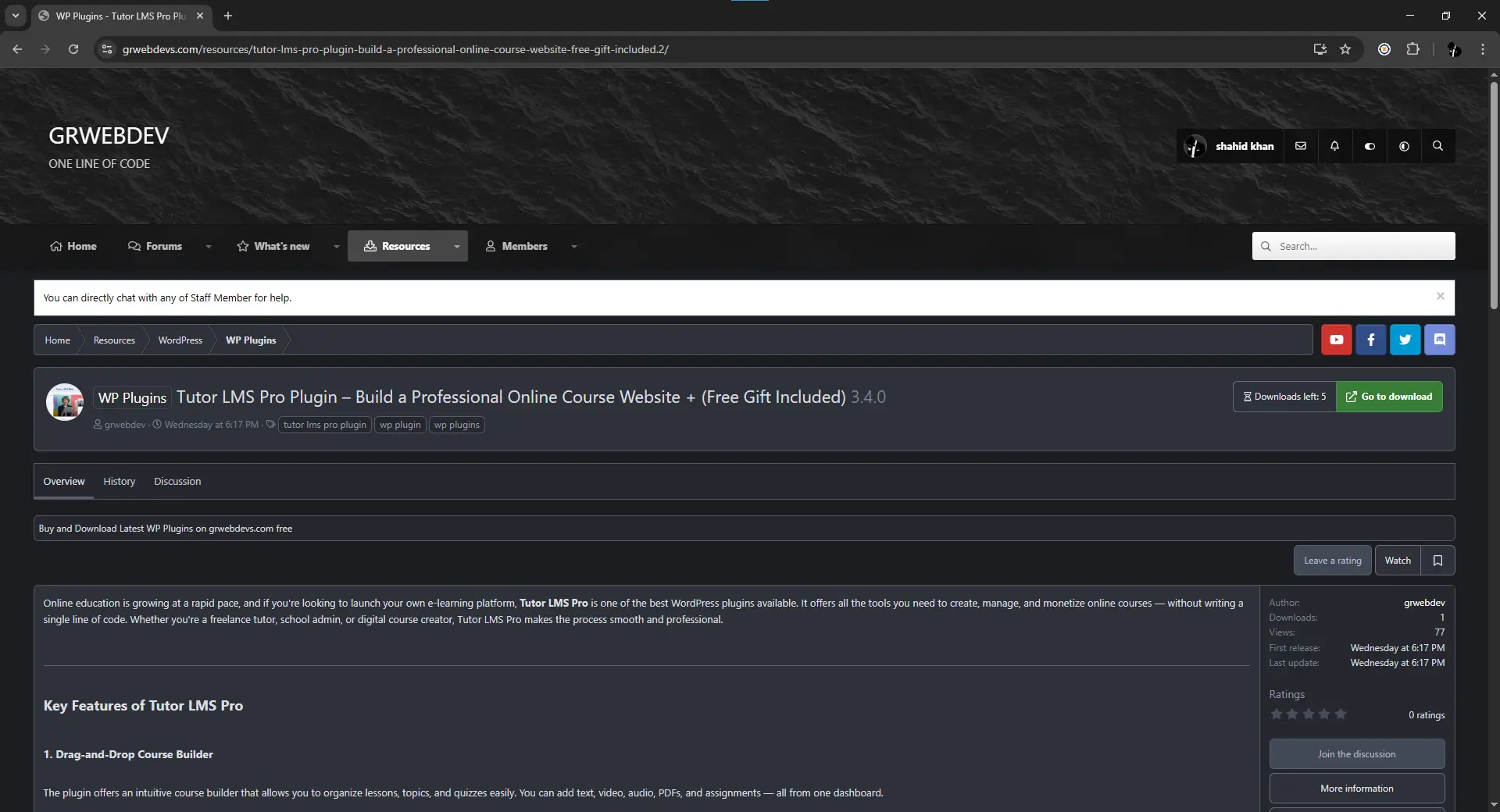1500x812 pixels.
Task: Switch to the Discussion tab
Action: pyautogui.click(x=177, y=482)
